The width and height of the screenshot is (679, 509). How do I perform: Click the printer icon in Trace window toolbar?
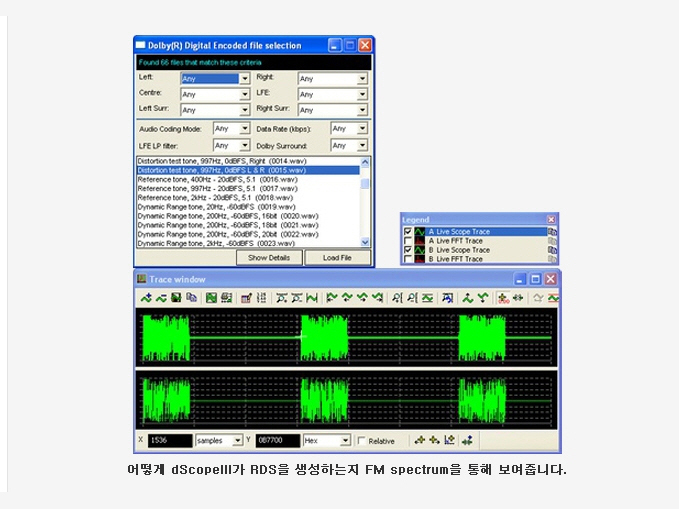tap(226, 298)
